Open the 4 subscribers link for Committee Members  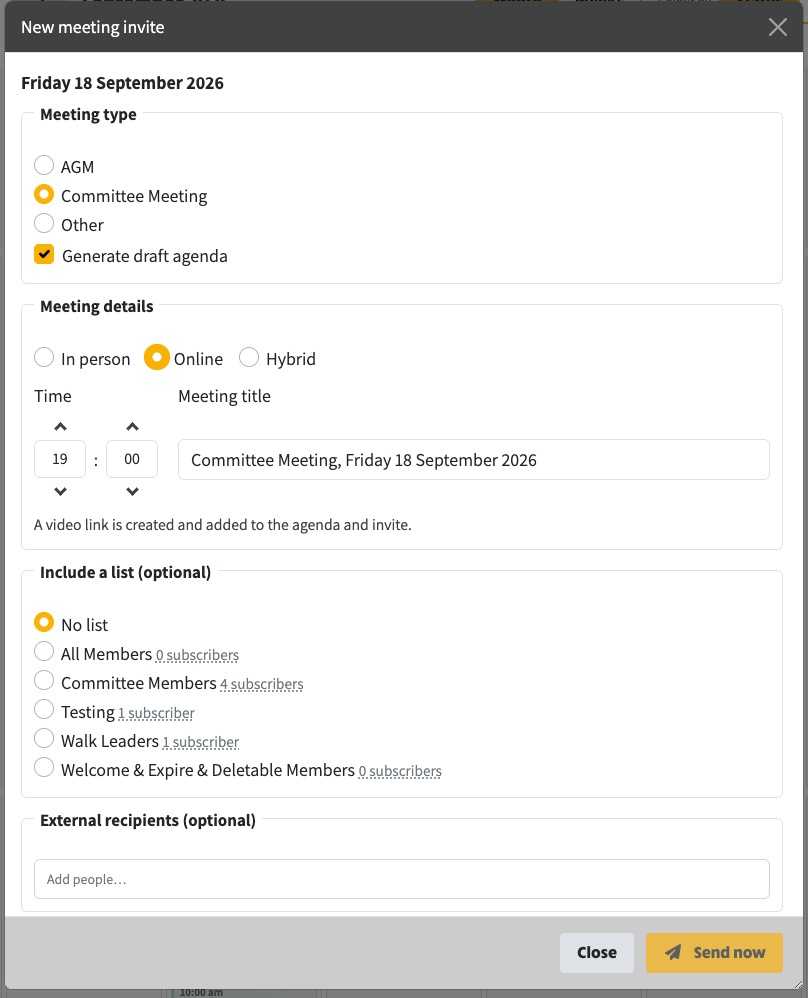coord(262,684)
